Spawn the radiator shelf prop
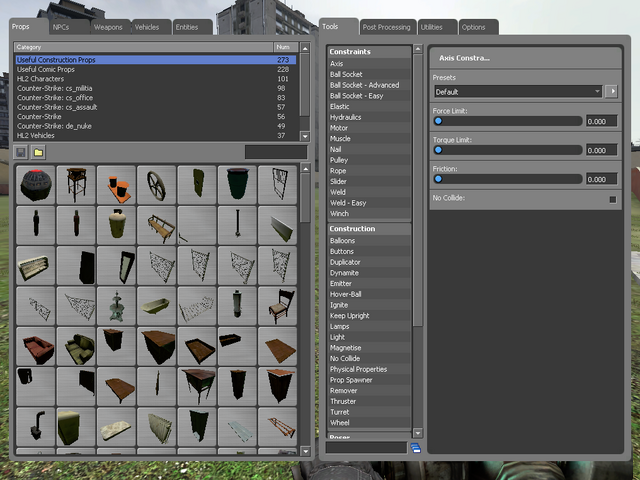 [36, 266]
